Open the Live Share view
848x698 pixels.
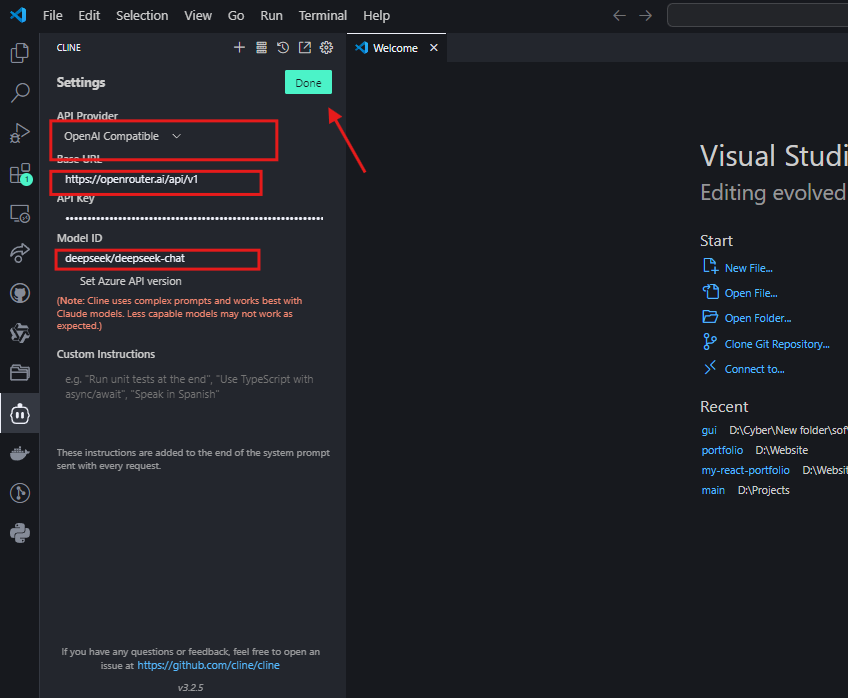[x=19, y=253]
